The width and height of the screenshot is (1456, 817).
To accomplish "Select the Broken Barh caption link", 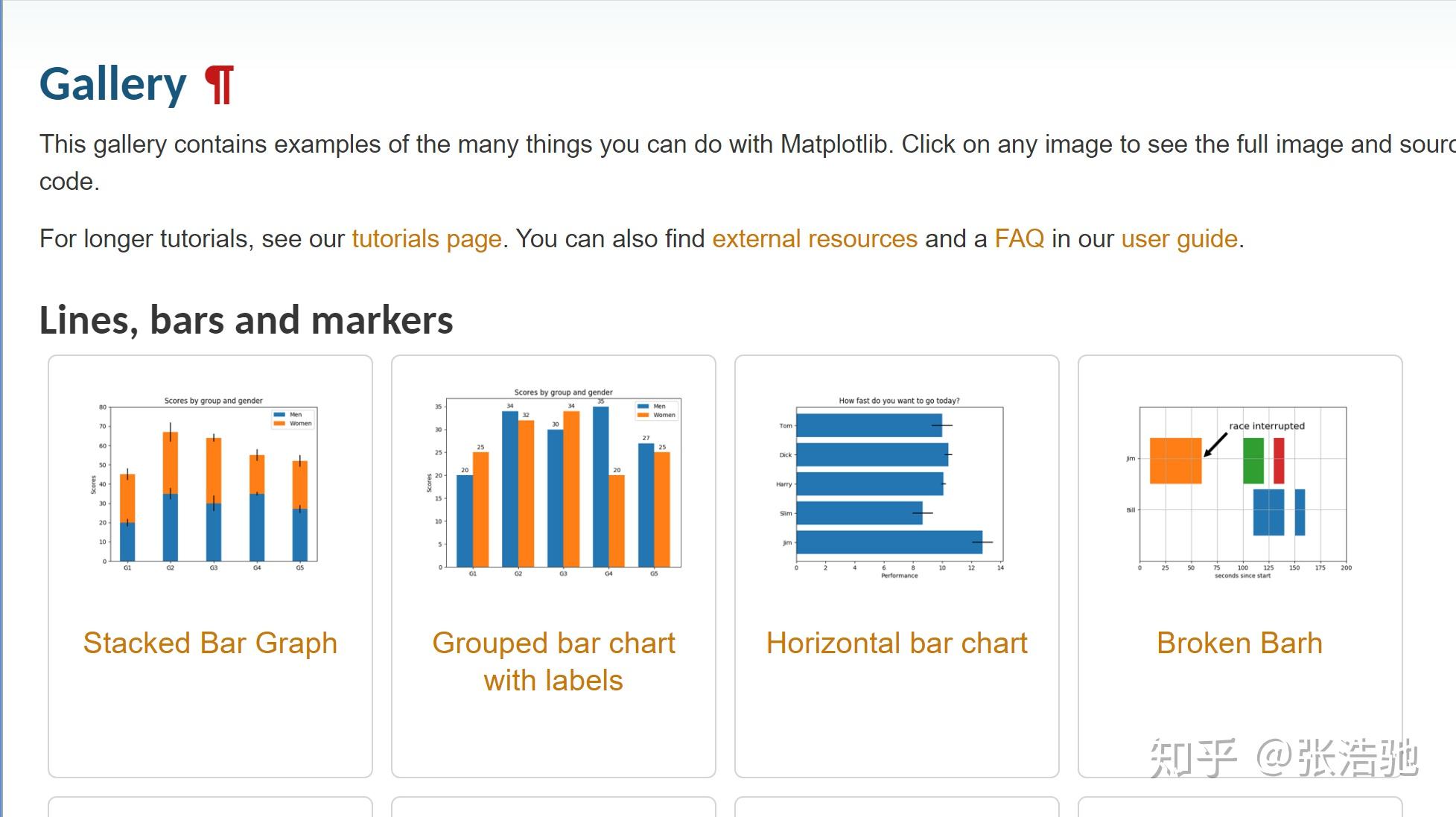I will (1240, 643).
